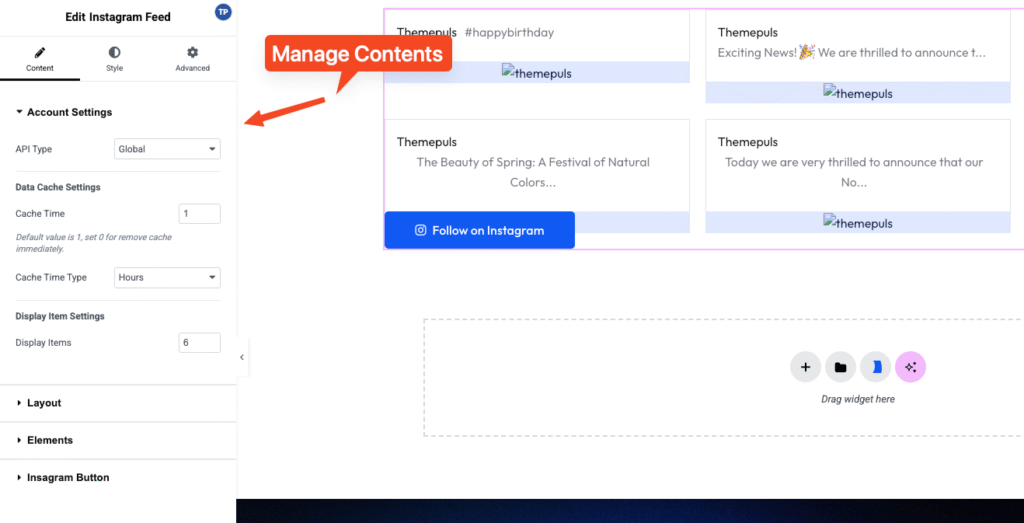Switch to the Advanced tab label
Screen dimensions: 1024x523
tap(192, 68)
